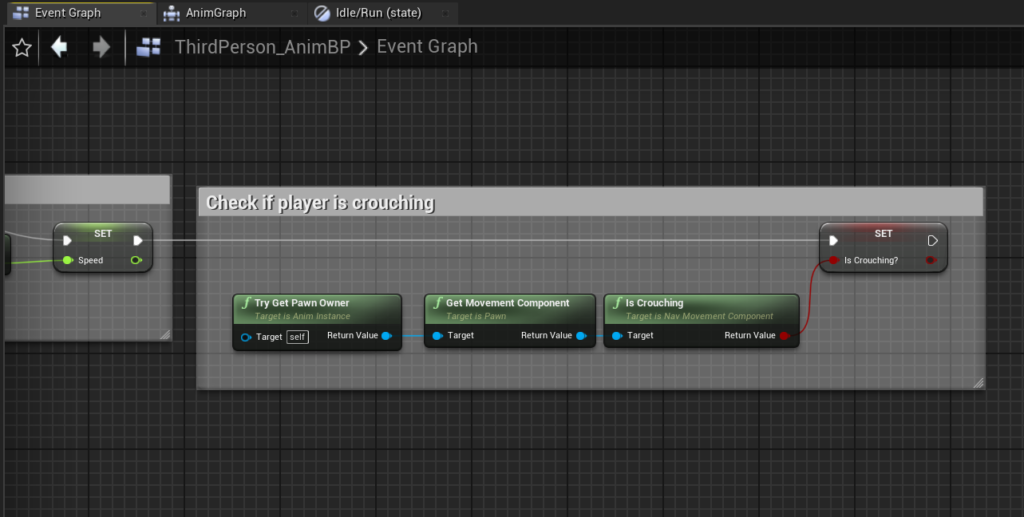This screenshot has height=517, width=1024.
Task: Select the Event Graph tab
Action: point(67,13)
